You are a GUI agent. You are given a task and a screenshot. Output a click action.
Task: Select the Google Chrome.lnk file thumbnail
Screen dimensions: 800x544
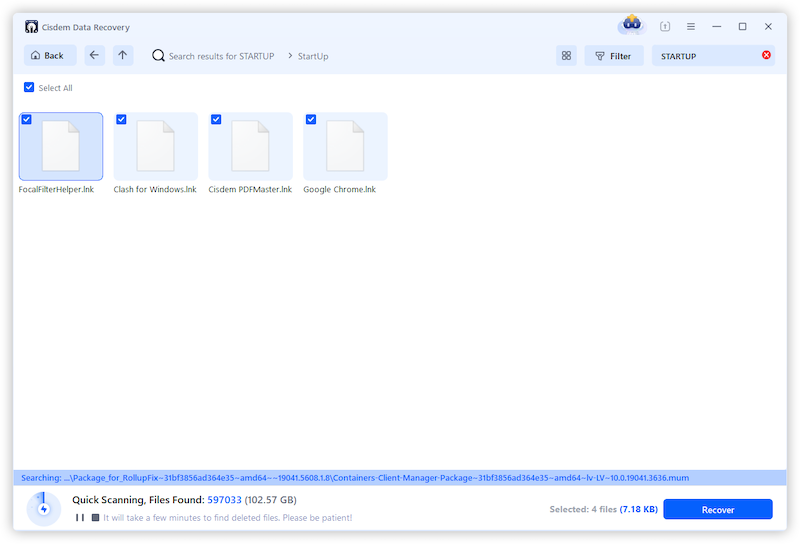click(x=345, y=146)
